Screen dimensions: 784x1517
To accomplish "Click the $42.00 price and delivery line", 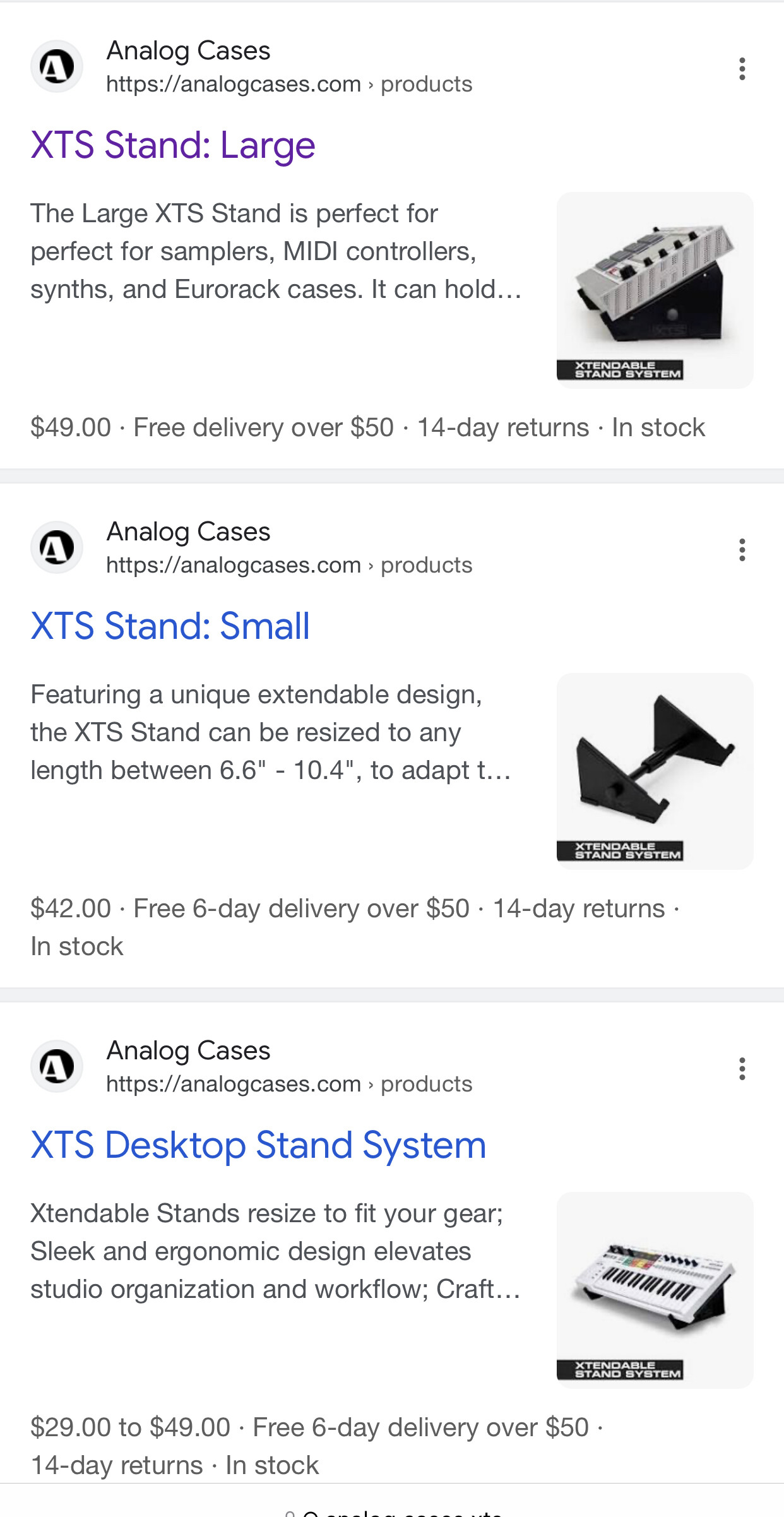I will pos(353,909).
